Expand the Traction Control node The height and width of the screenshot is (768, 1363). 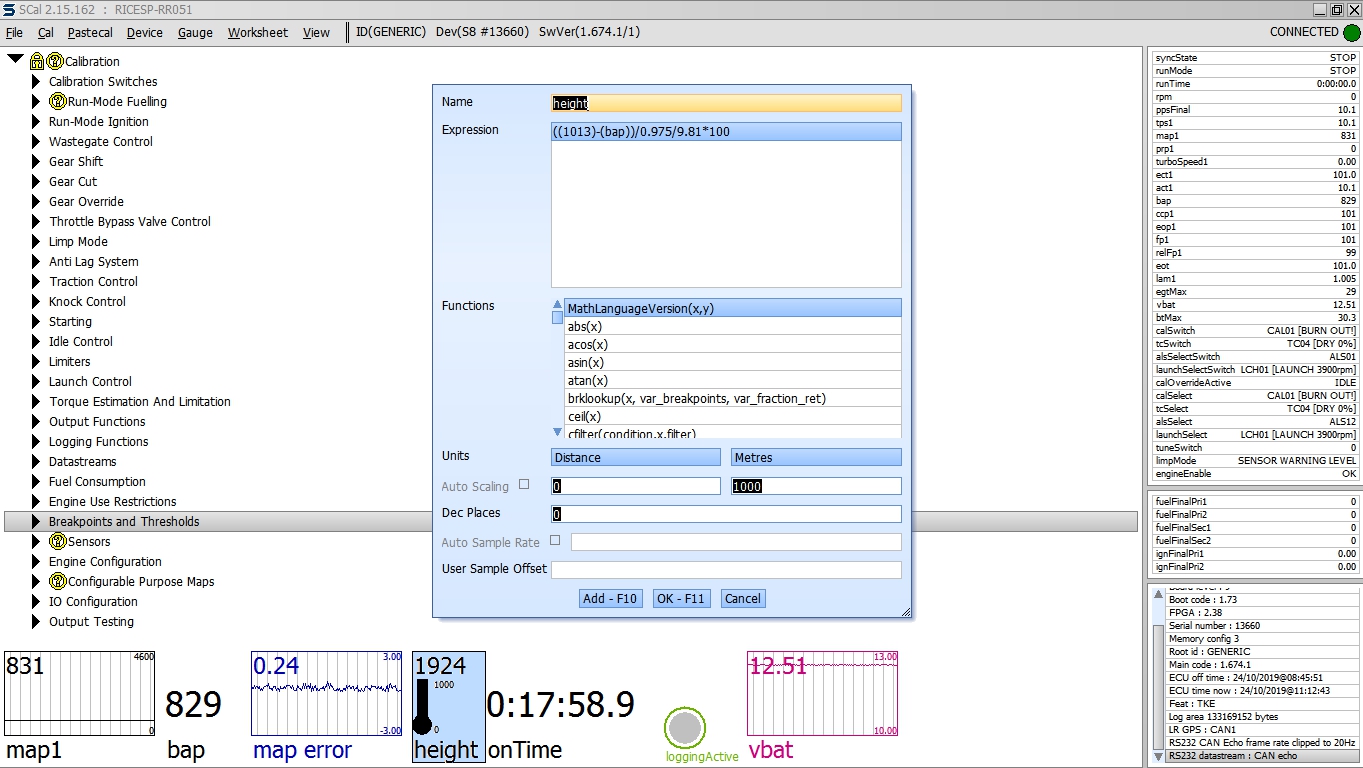[36, 281]
